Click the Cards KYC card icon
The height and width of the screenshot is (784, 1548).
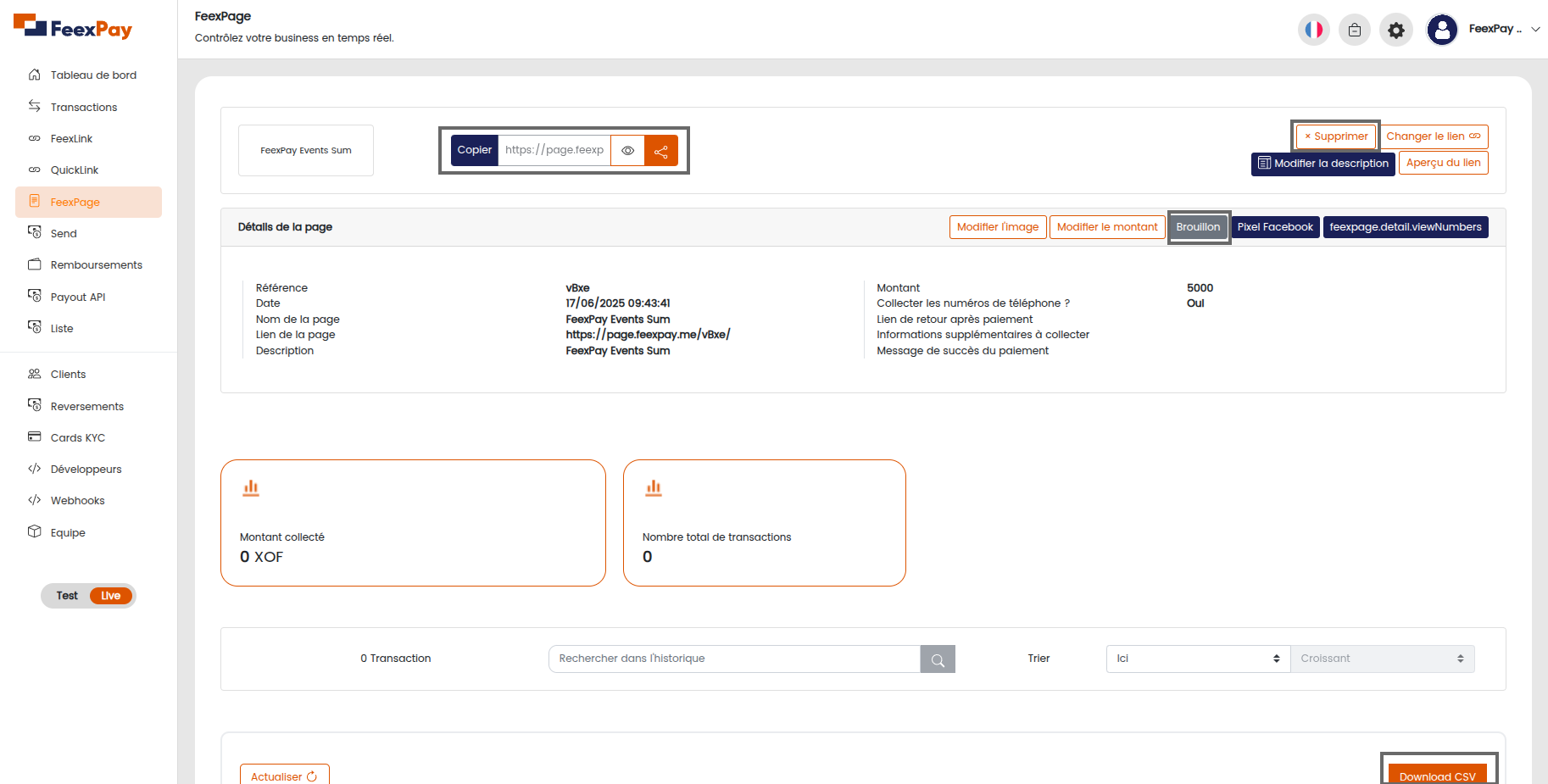pos(35,436)
